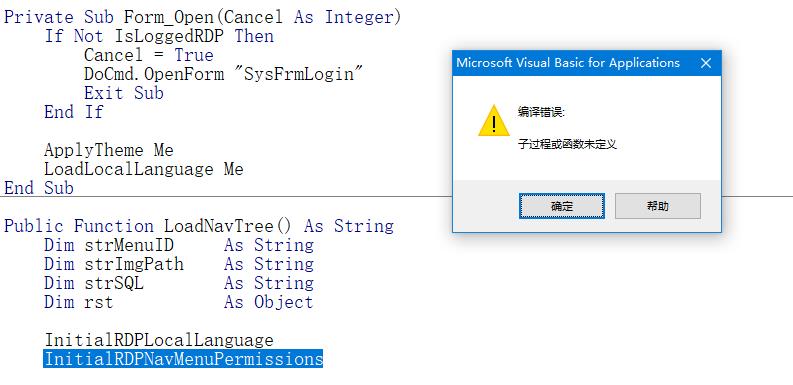Click the Dim strImgPath declaration
The image size is (793, 385).
point(179,264)
